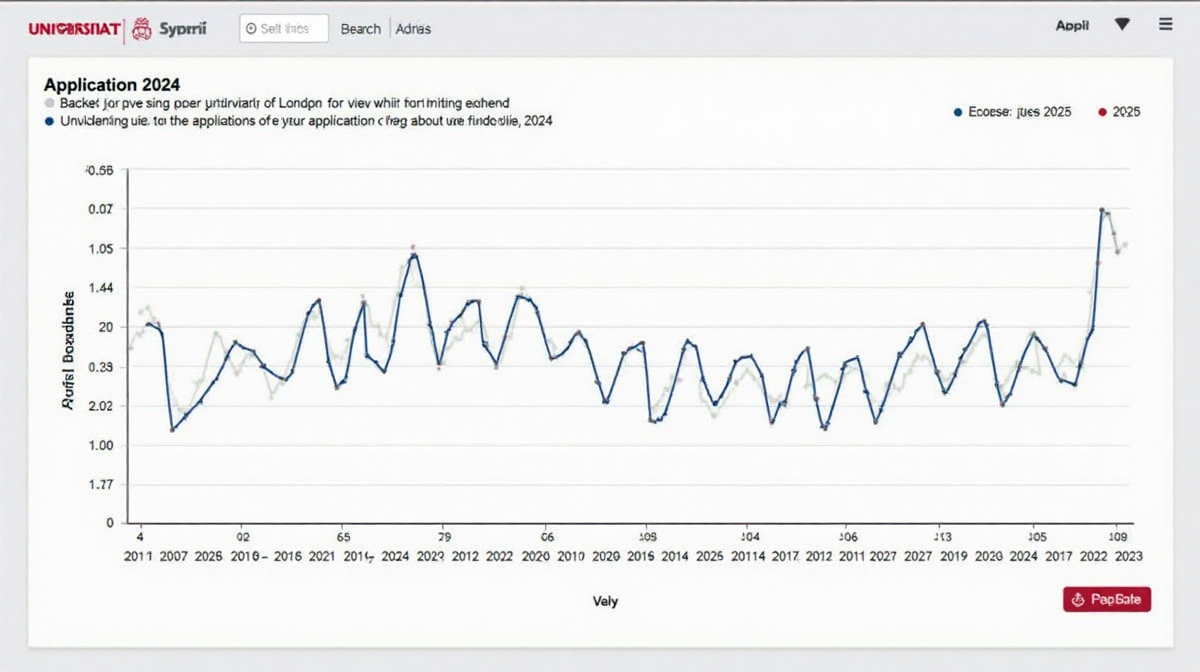Click the blue Ecoese legend dot
Image resolution: width=1200 pixels, height=672 pixels.
pos(958,113)
